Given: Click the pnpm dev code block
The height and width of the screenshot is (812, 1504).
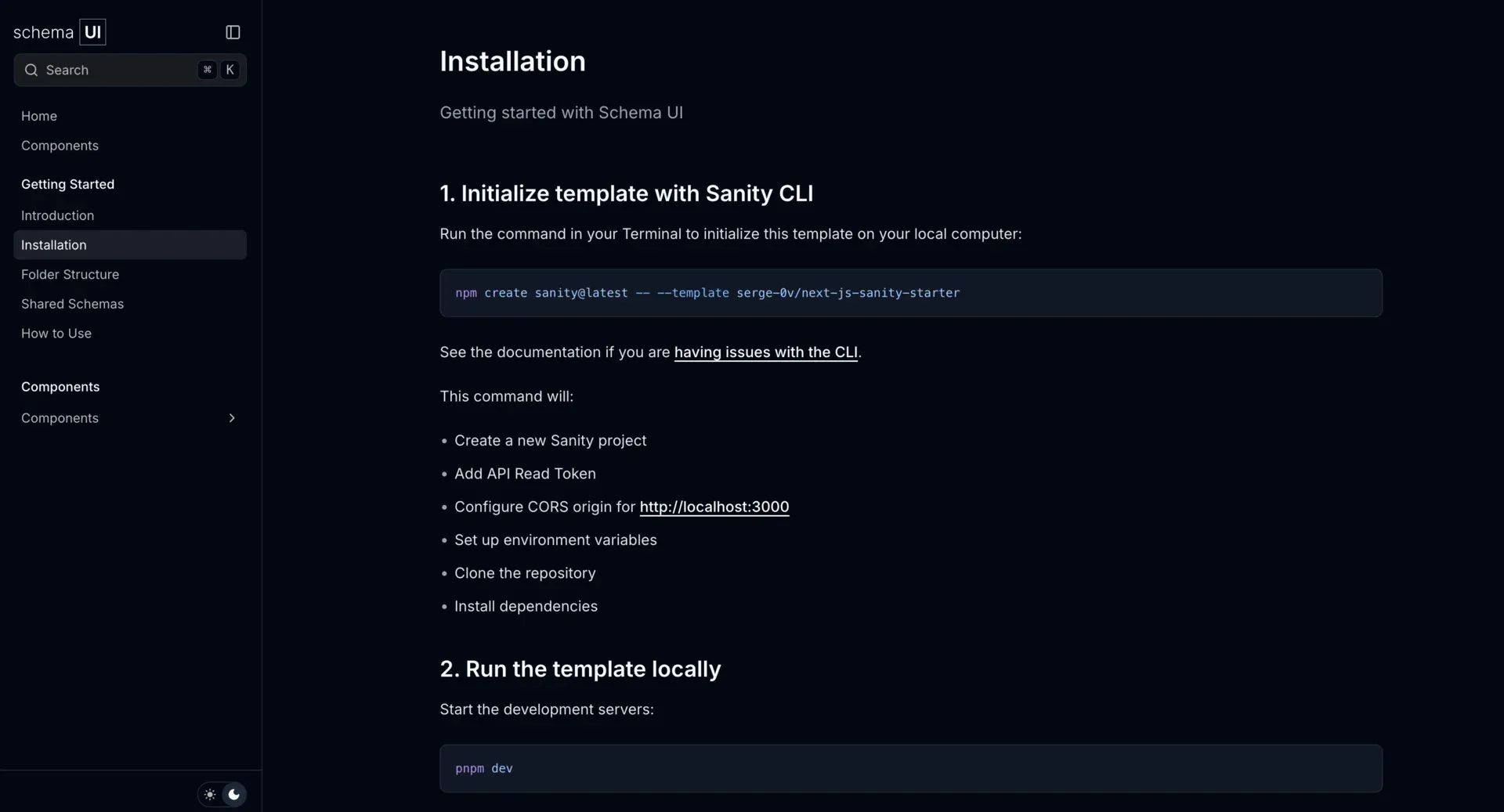Looking at the screenshot, I should tap(910, 768).
